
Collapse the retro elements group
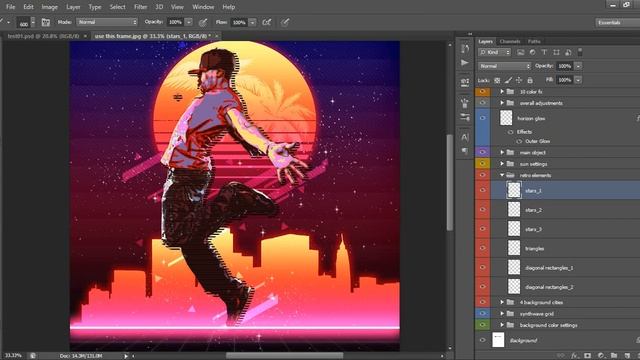click(x=502, y=175)
